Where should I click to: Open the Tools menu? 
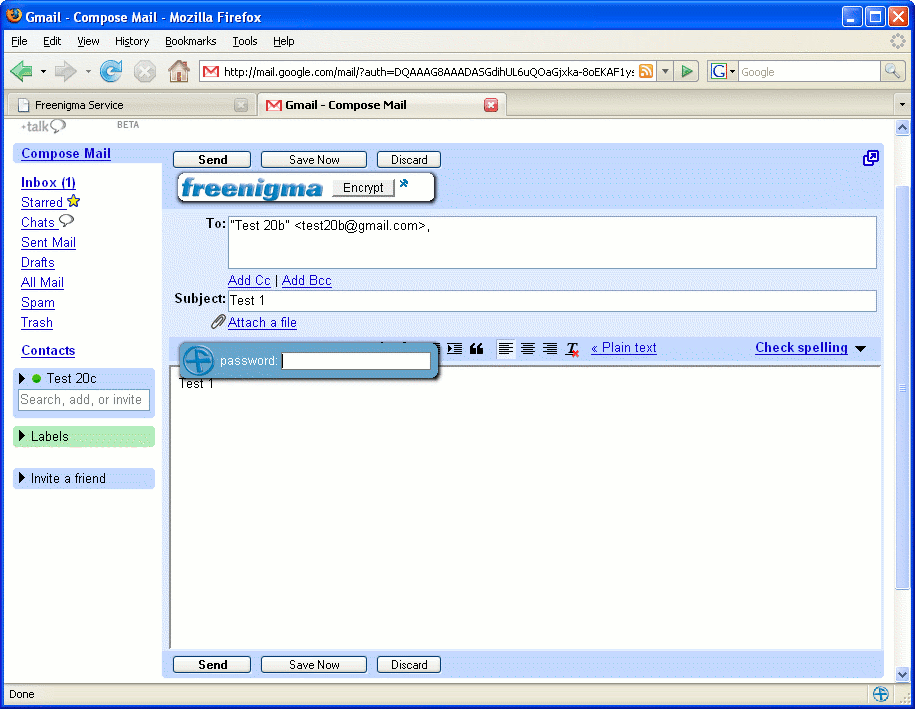tap(245, 41)
